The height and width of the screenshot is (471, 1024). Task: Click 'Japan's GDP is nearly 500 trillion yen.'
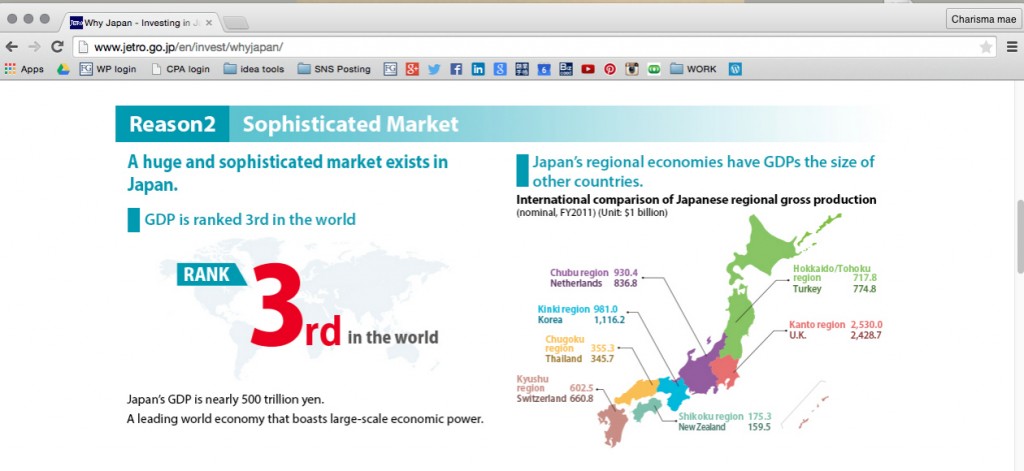[x=225, y=398]
